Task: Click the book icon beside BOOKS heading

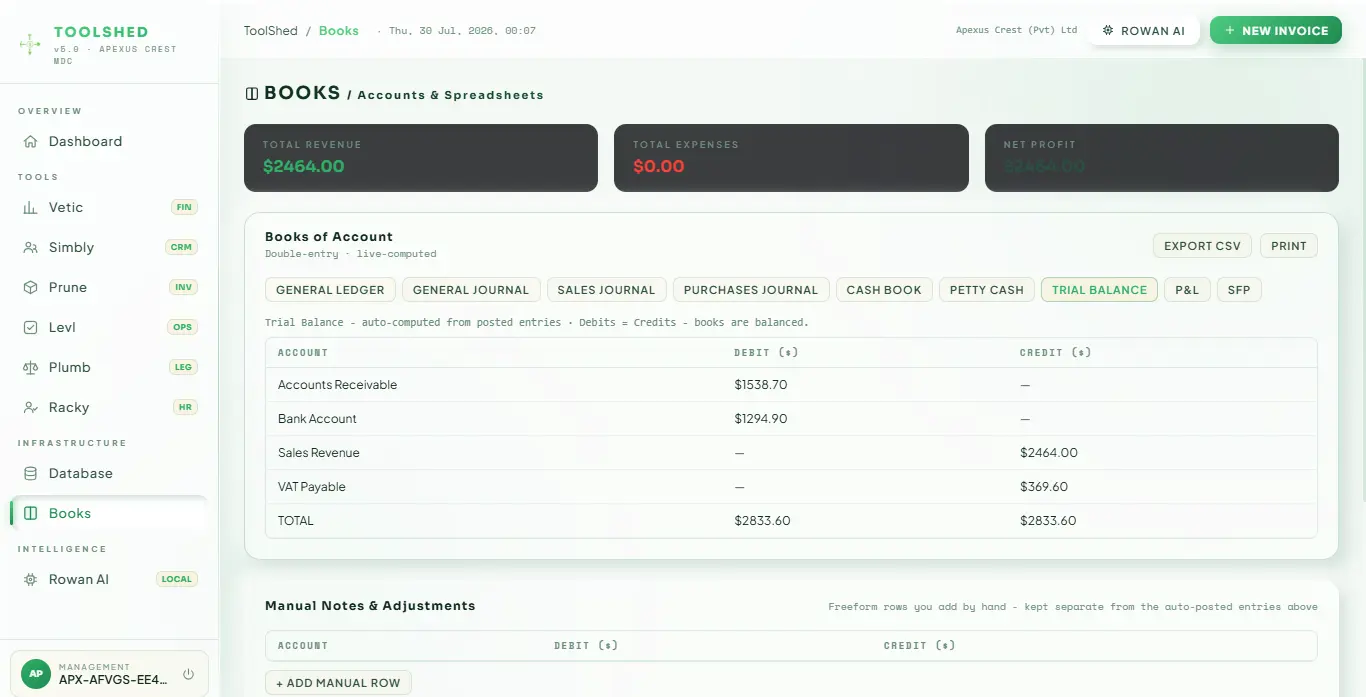Action: click(252, 94)
